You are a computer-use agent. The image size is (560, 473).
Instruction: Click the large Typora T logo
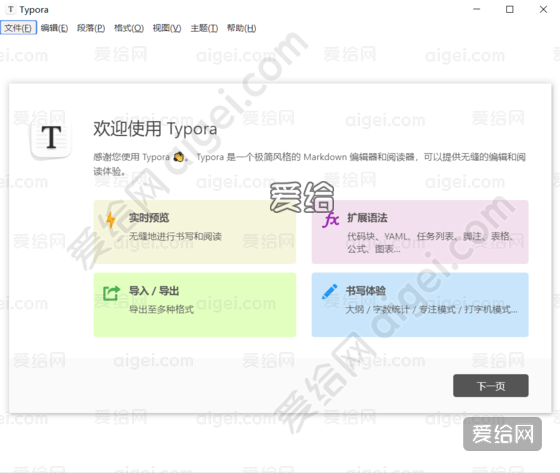(x=51, y=138)
